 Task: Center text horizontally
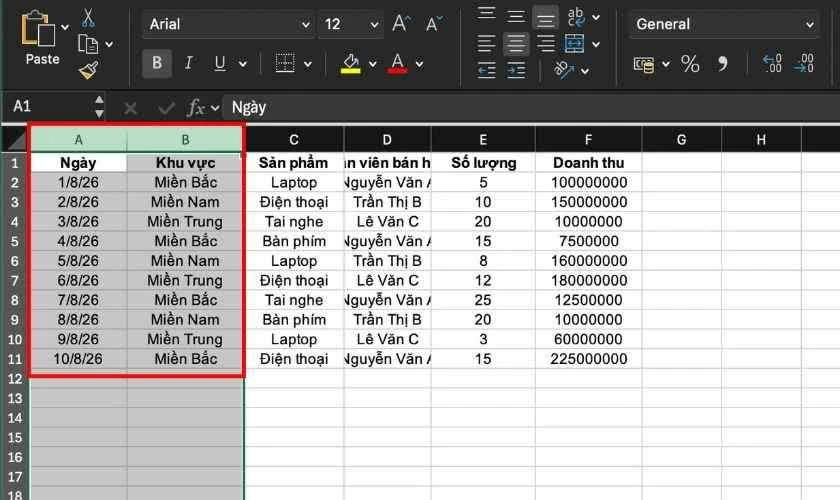click(516, 43)
